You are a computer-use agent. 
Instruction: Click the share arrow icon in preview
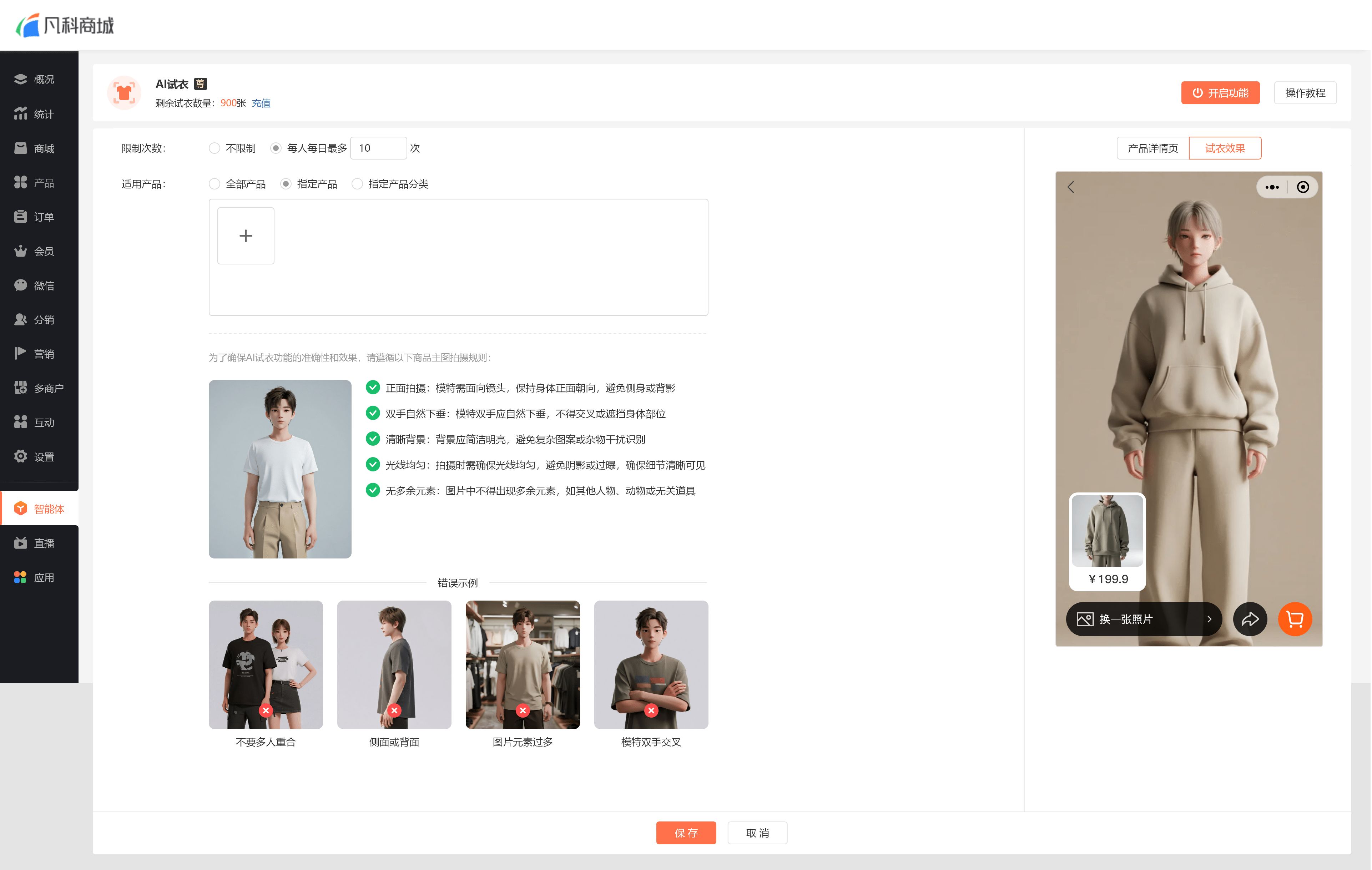[1250, 619]
